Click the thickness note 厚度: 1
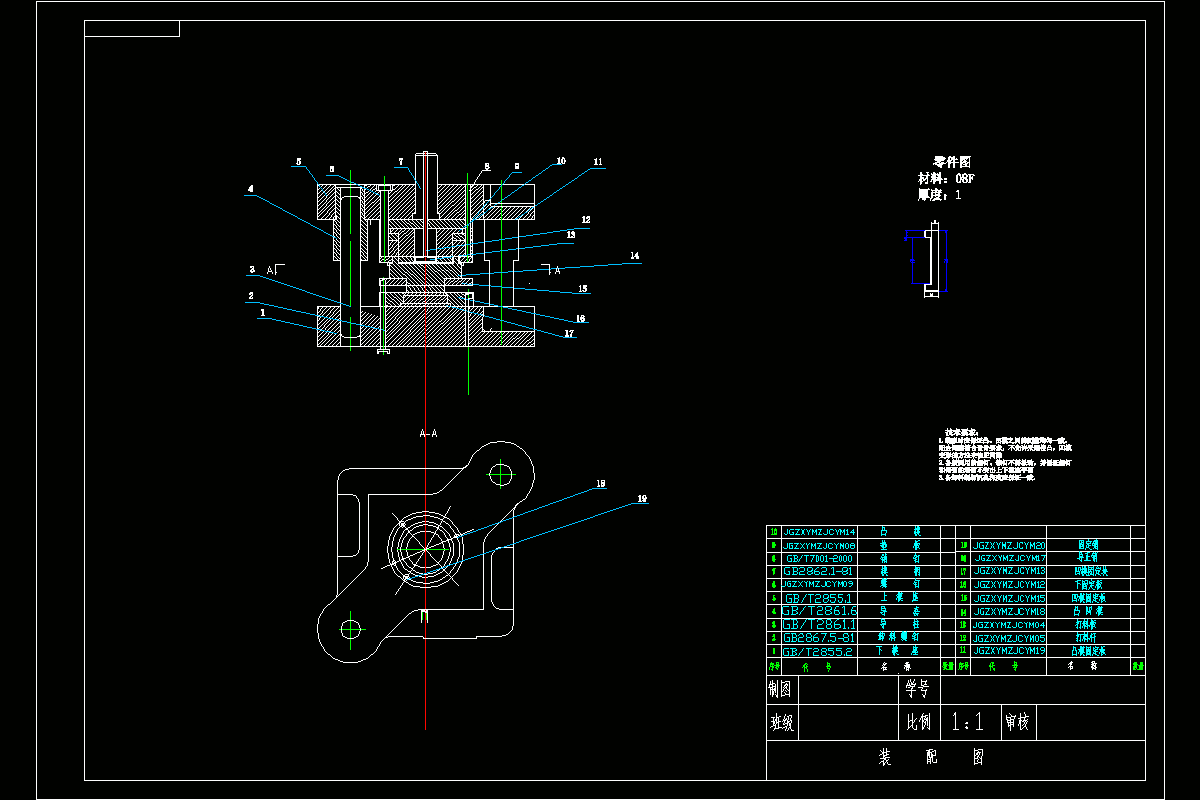The height and width of the screenshot is (800, 1200). (940, 195)
